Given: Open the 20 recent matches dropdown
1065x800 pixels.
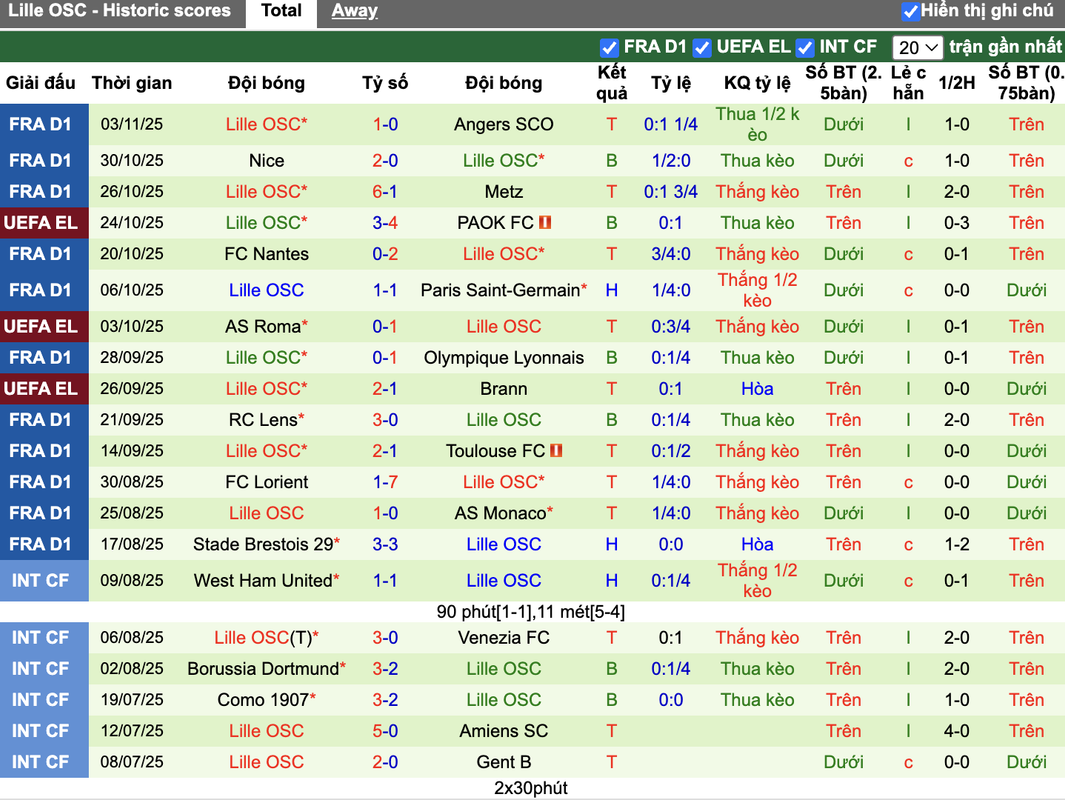Looking at the screenshot, I should point(917,48).
